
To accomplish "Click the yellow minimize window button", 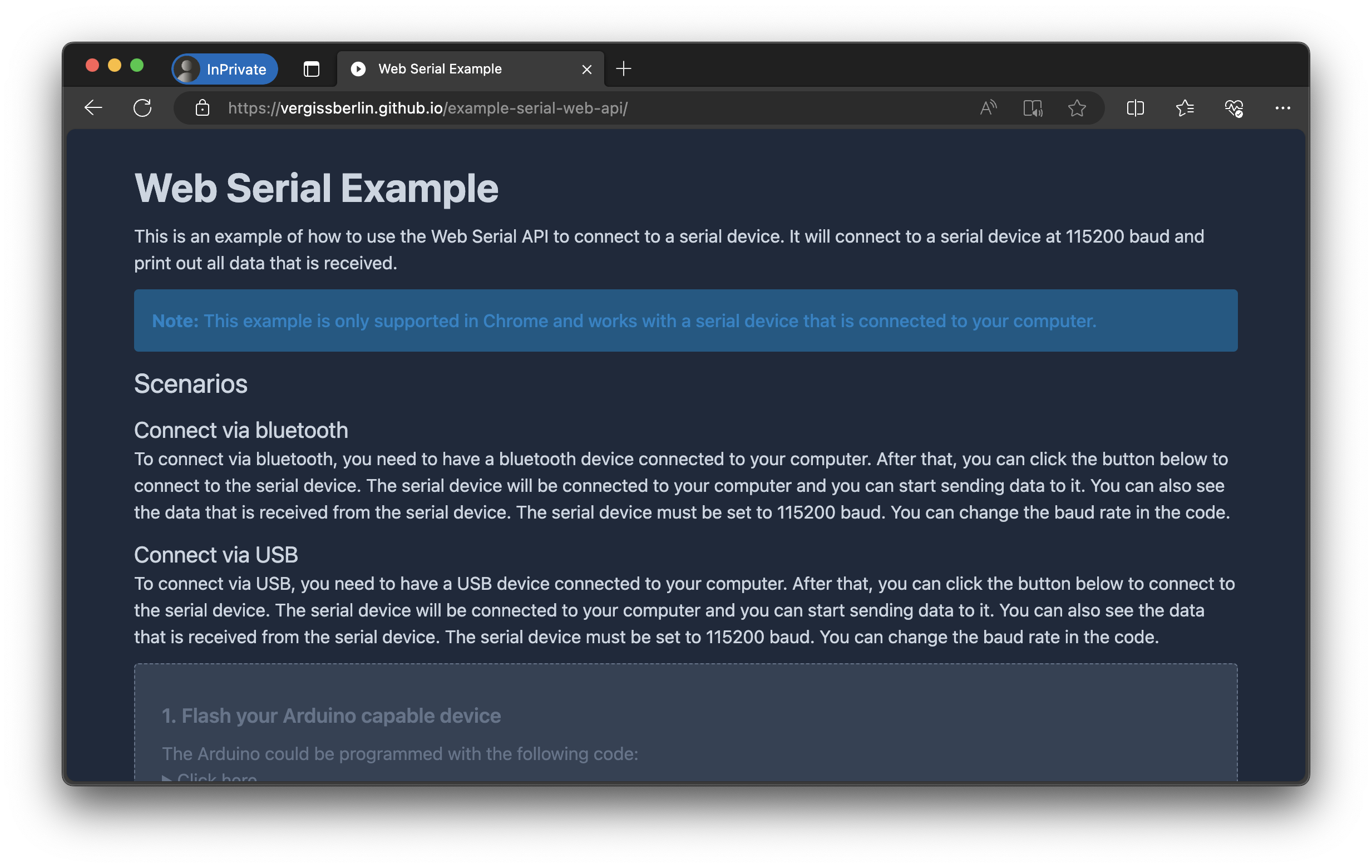I will [x=115, y=65].
